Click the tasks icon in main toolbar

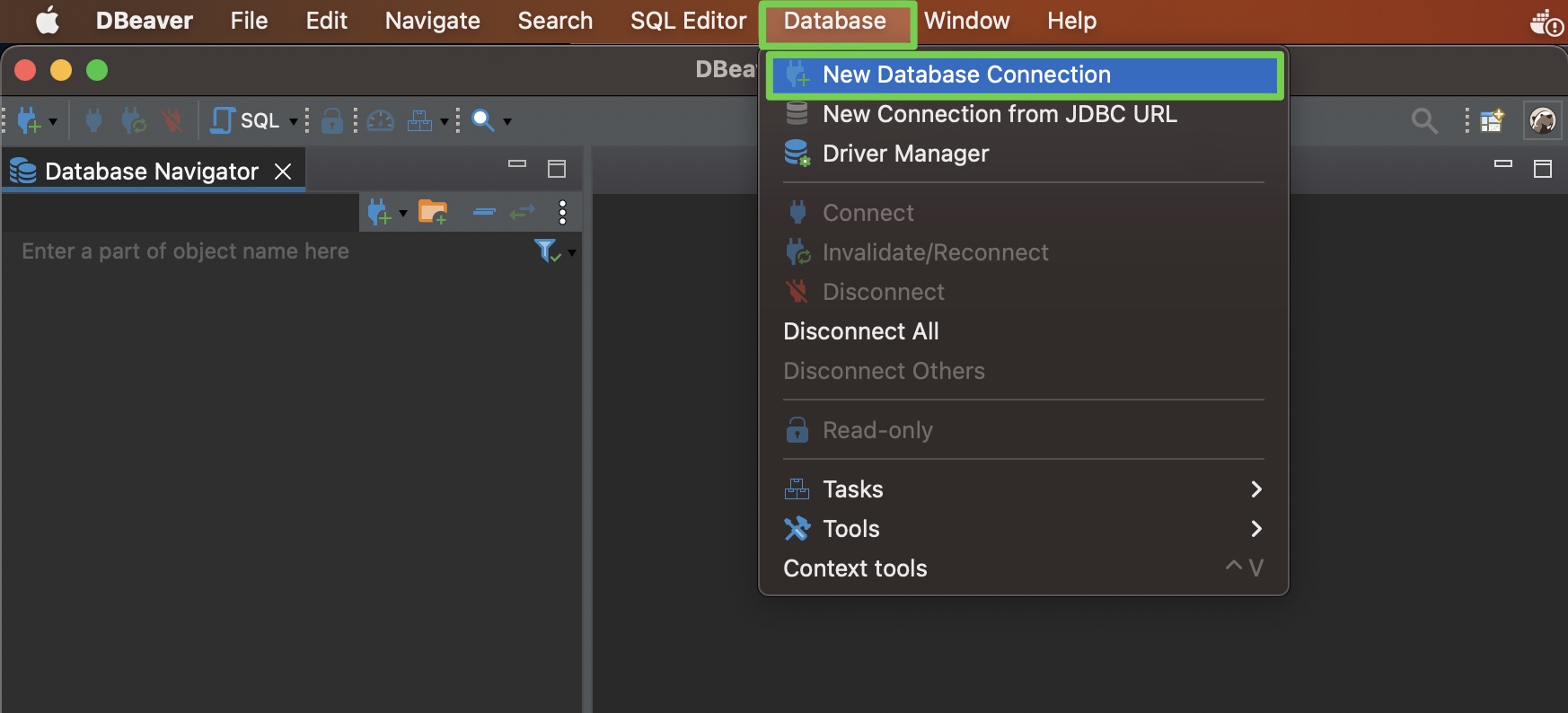click(x=419, y=120)
